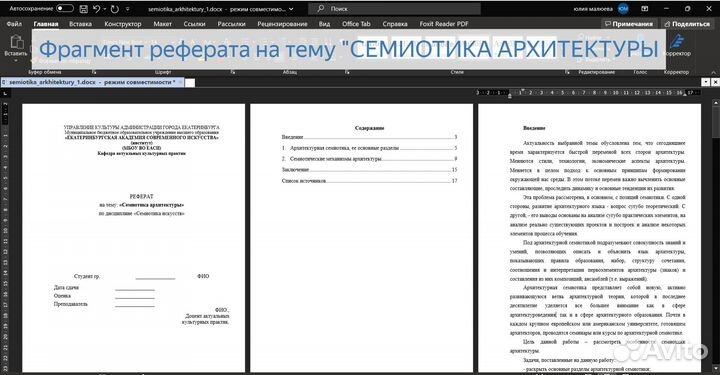Image resolution: width=720 pixels, height=375 pixels.
Task: Click 'Кафедра актуальных культурных практик' line
Action: pos(141,153)
